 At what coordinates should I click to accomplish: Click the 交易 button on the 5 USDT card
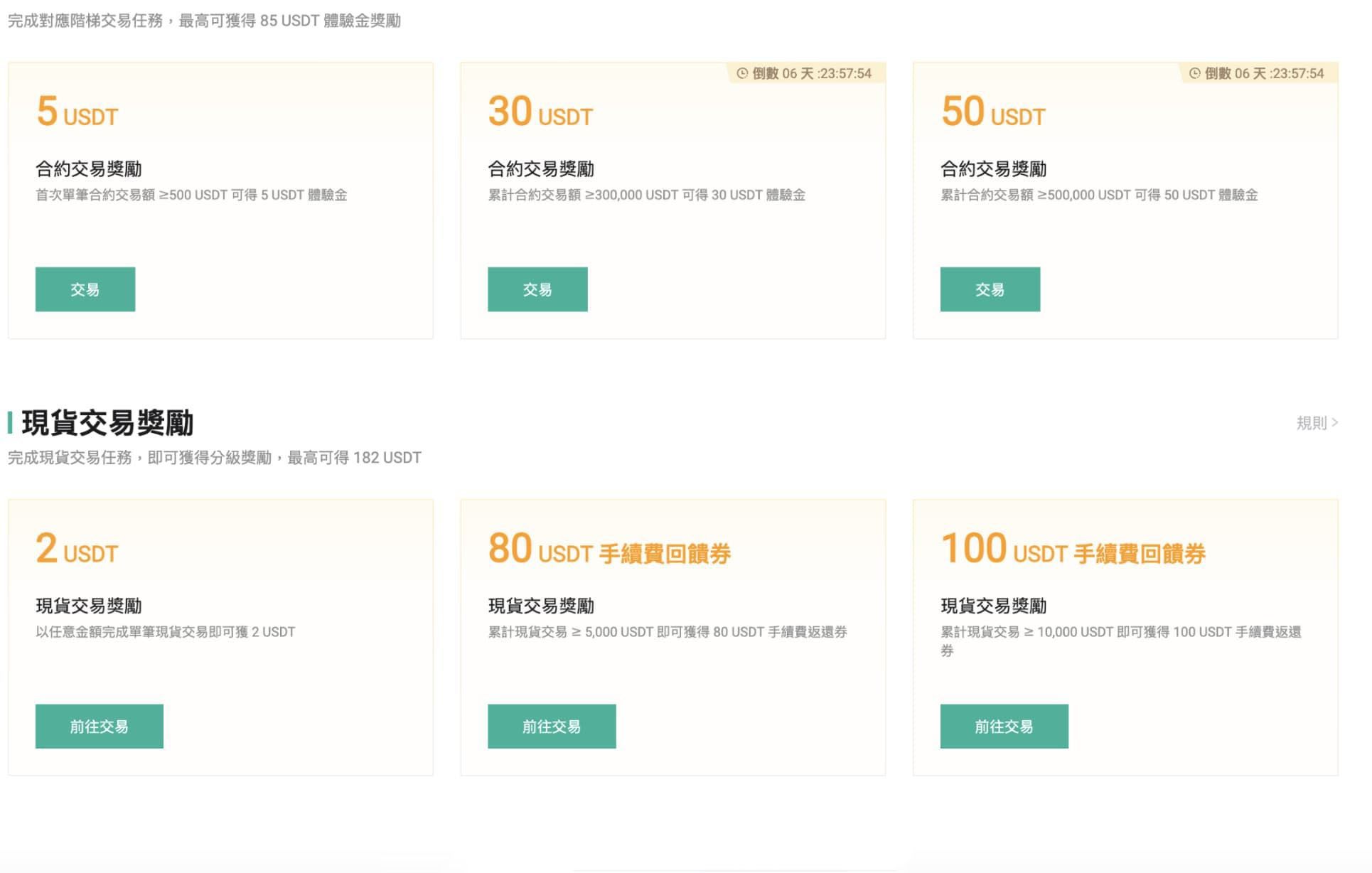point(85,289)
